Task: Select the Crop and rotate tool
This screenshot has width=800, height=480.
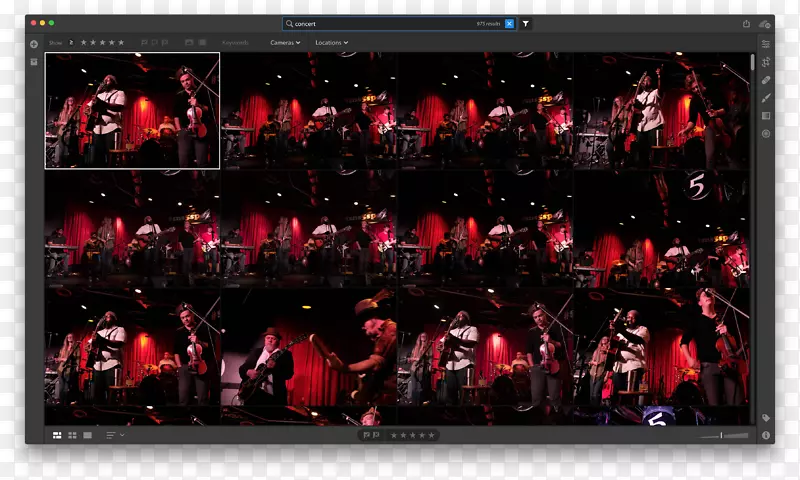Action: (x=766, y=62)
